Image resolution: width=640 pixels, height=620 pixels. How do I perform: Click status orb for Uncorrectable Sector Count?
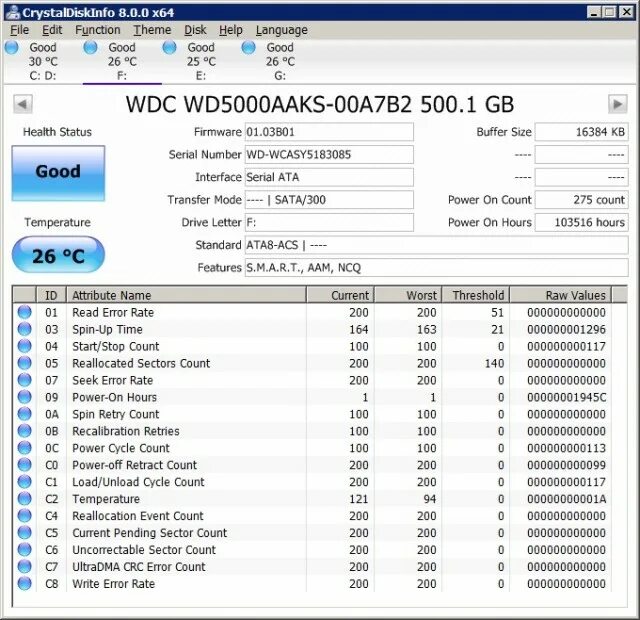click(x=24, y=549)
